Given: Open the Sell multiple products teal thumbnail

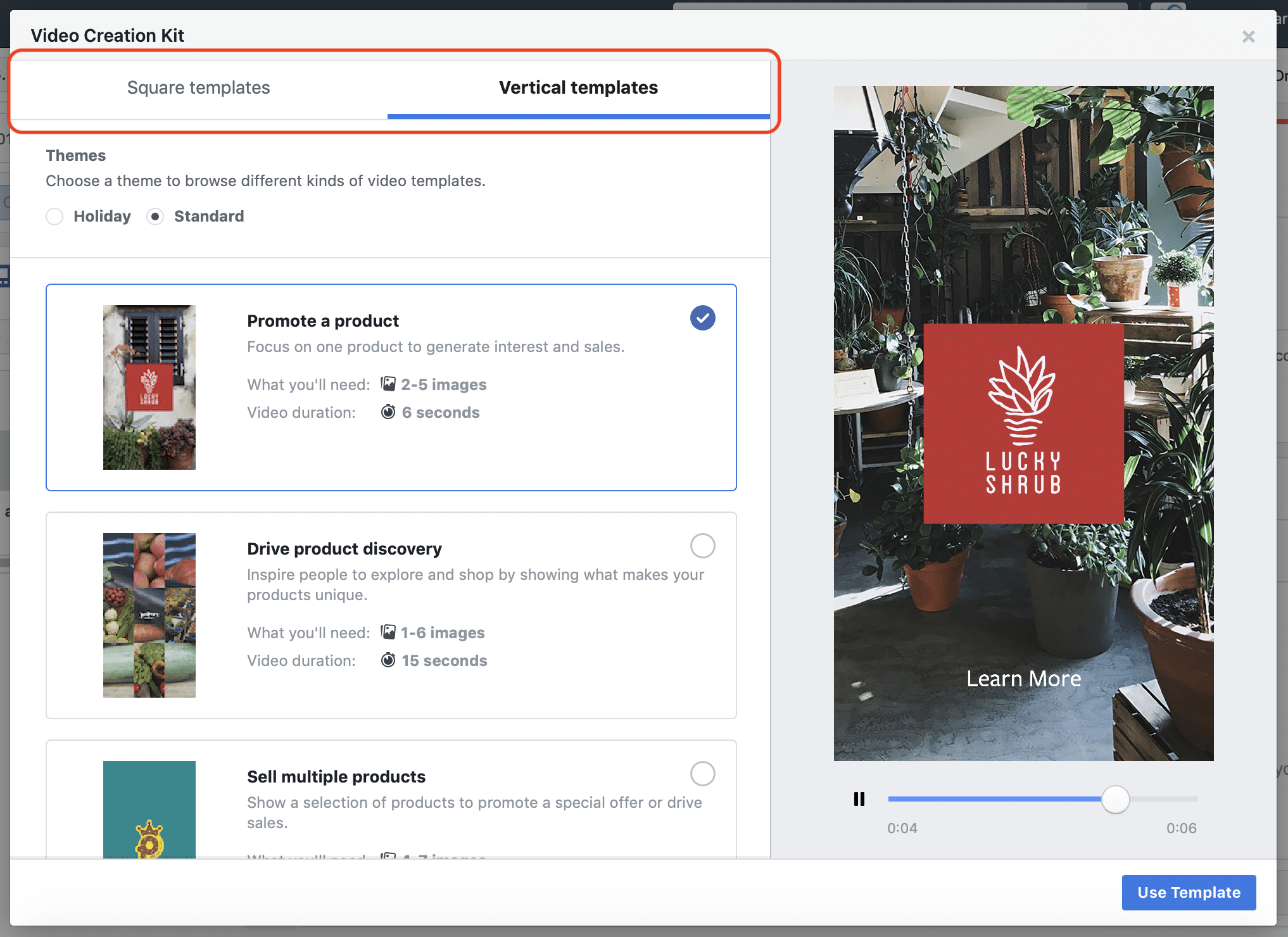Looking at the screenshot, I should point(149,810).
